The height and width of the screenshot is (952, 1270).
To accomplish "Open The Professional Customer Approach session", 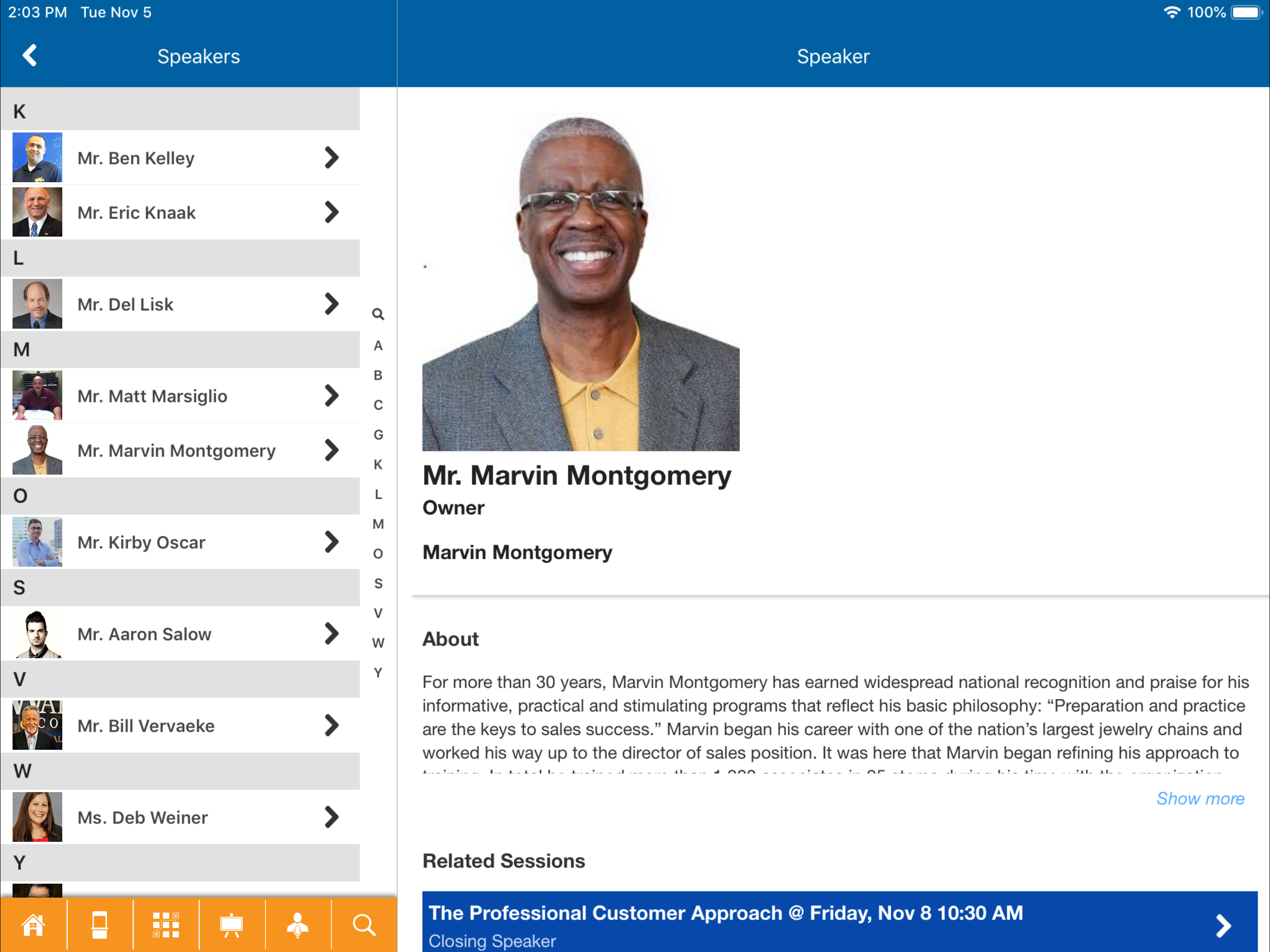I will pyautogui.click(x=840, y=922).
